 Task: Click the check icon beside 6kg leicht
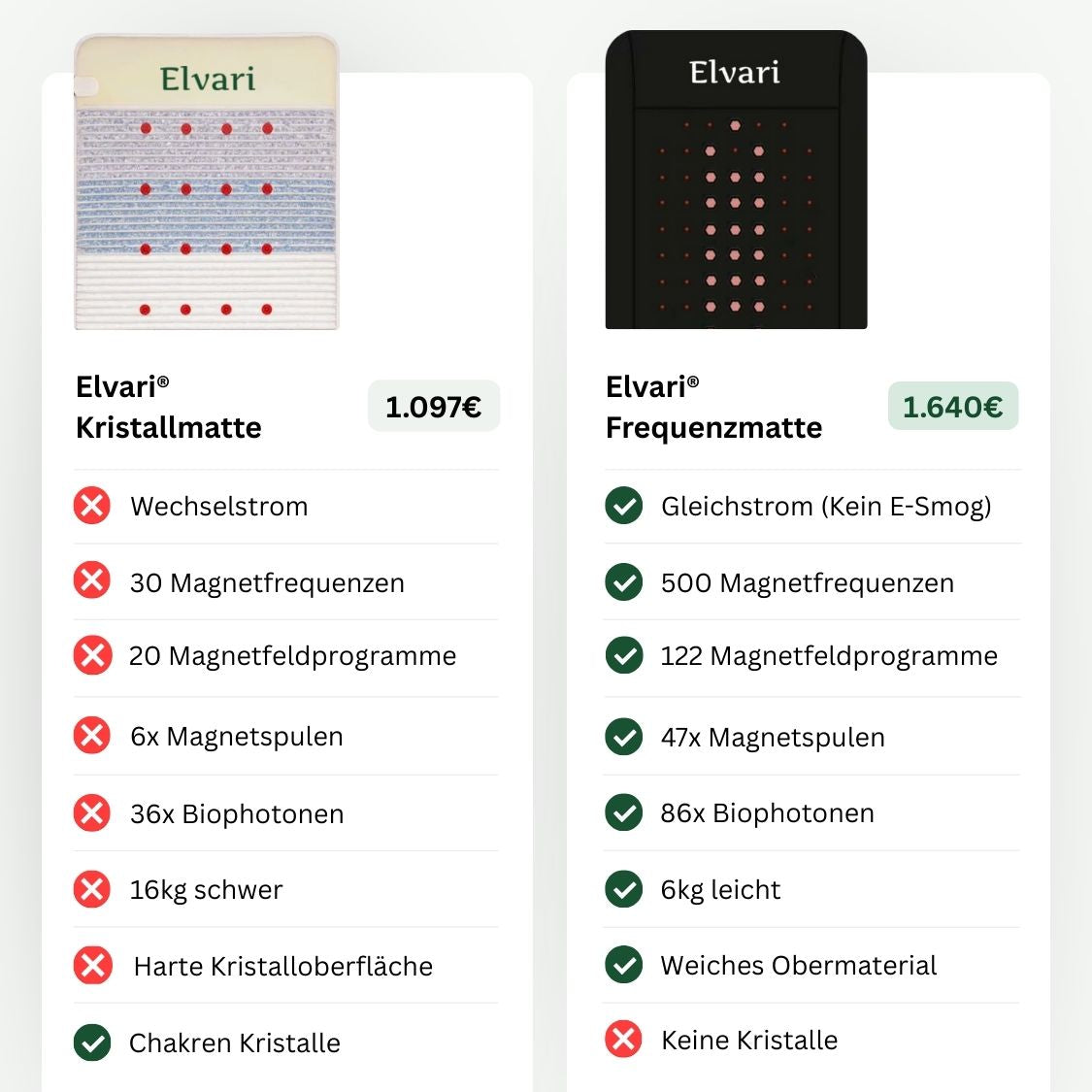[622, 889]
